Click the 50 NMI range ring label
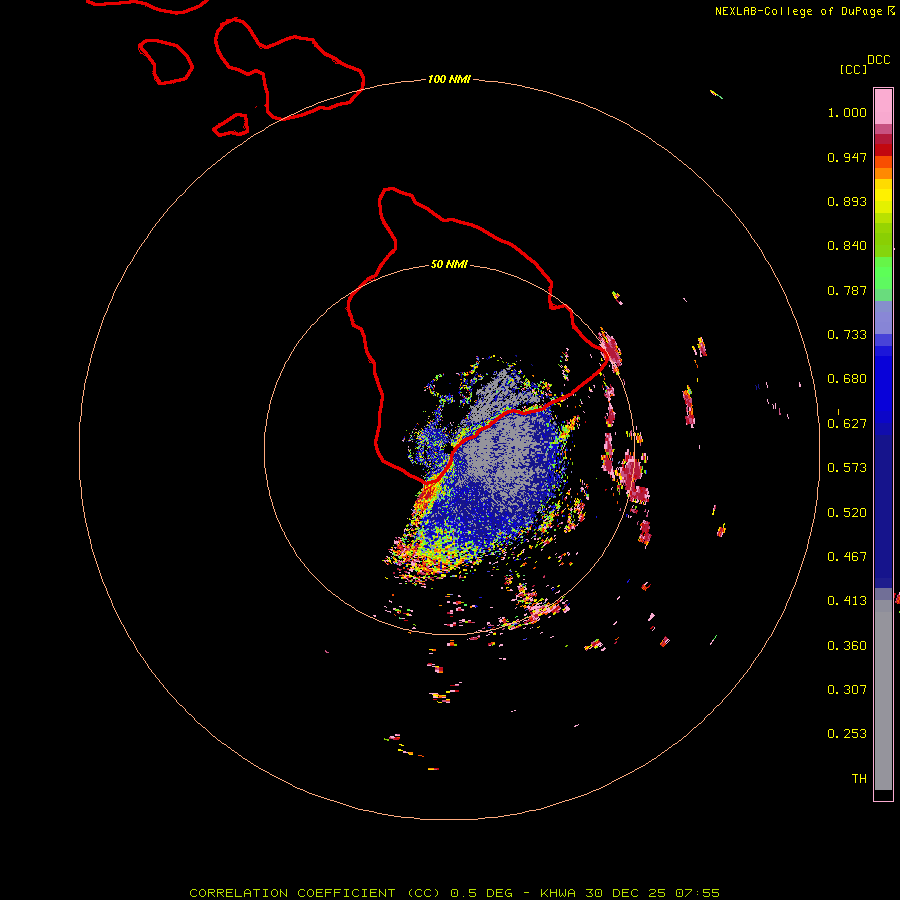 pos(449,264)
